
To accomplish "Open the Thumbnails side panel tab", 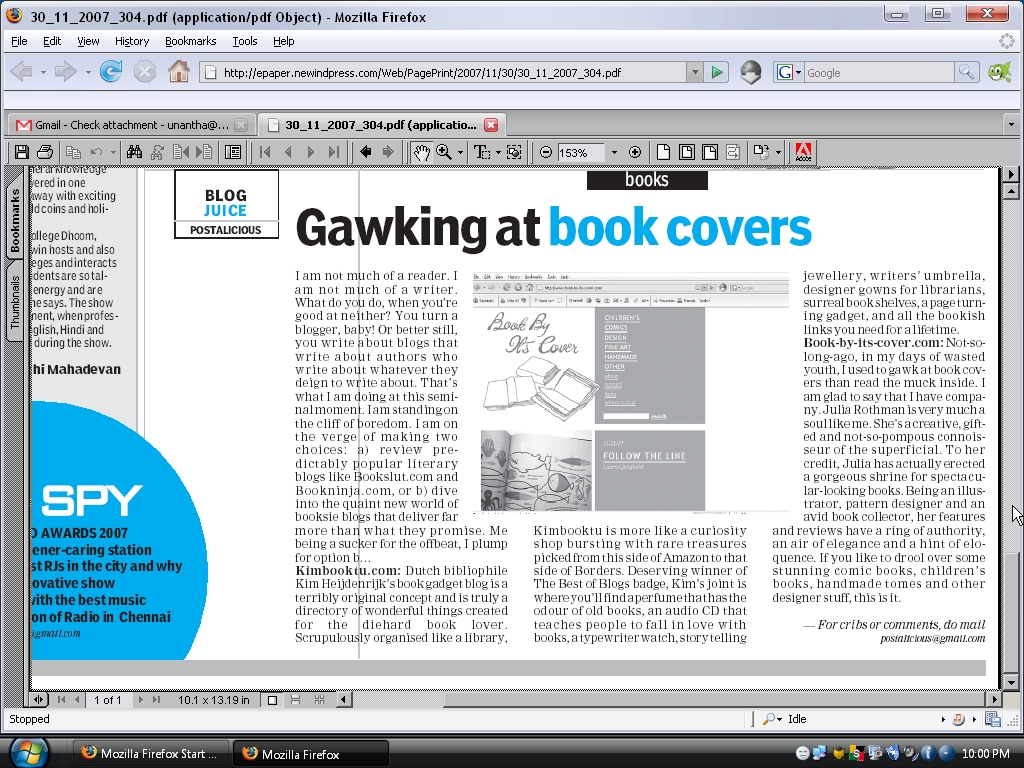I will pyautogui.click(x=14, y=300).
